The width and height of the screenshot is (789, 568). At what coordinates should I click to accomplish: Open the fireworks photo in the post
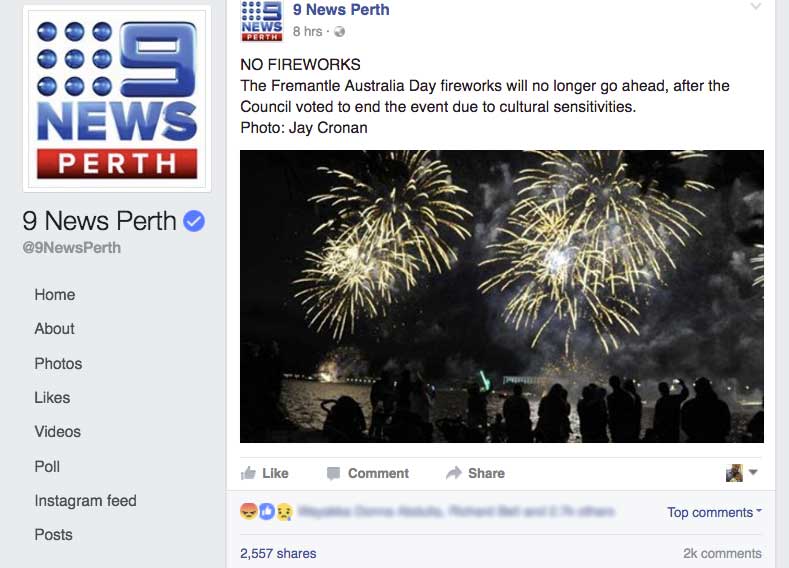point(502,296)
